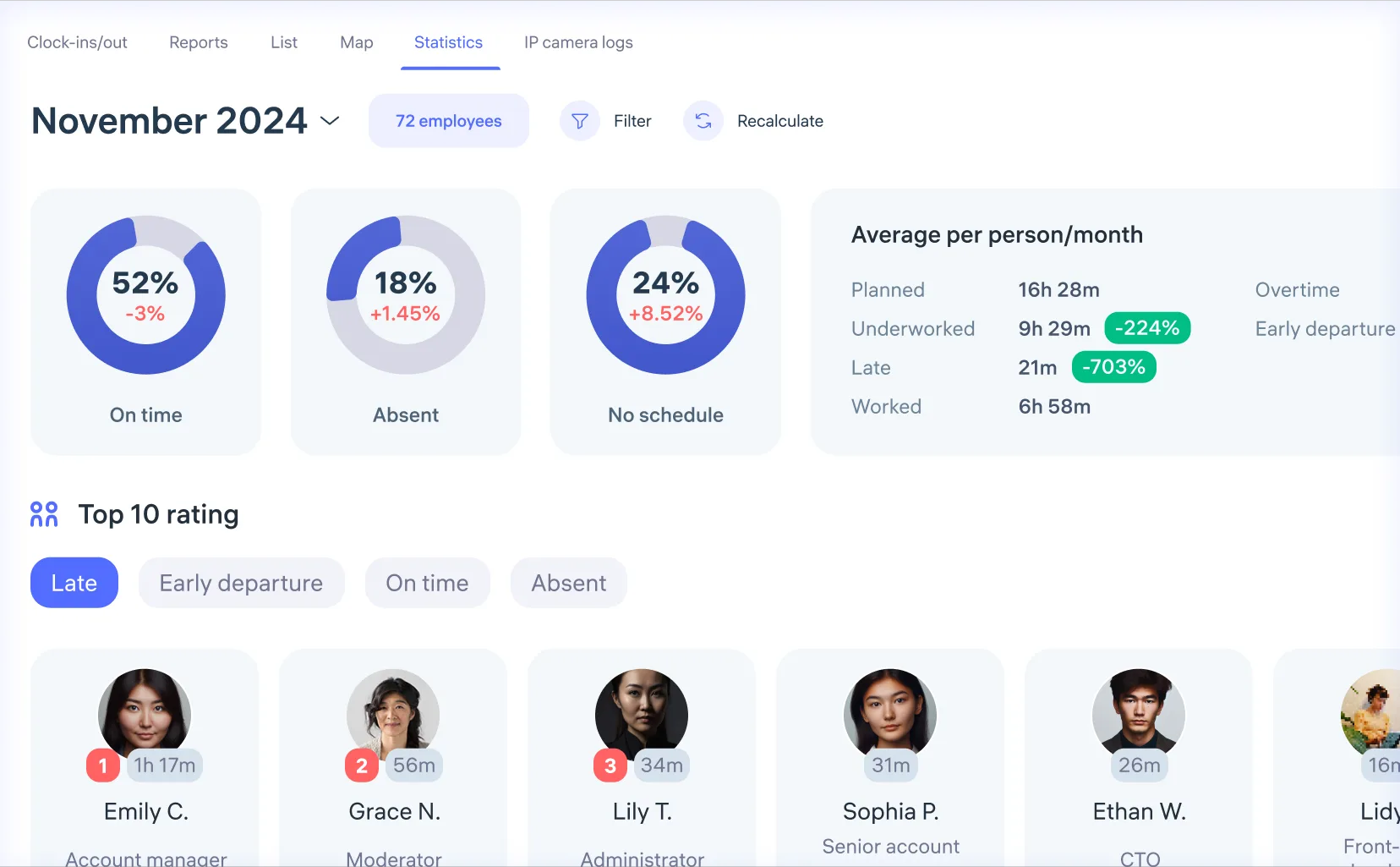The image size is (1400, 867).
Task: Click Emily C.'s 1h 17m late time
Action: (x=165, y=765)
